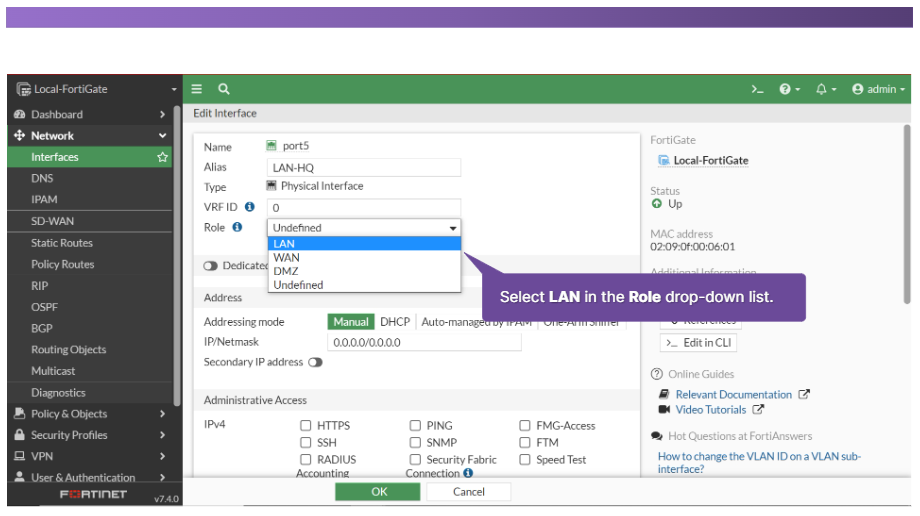This screenshot has height=516, width=920.
Task: Open the CLI console icon
Action: pyautogui.click(x=757, y=89)
